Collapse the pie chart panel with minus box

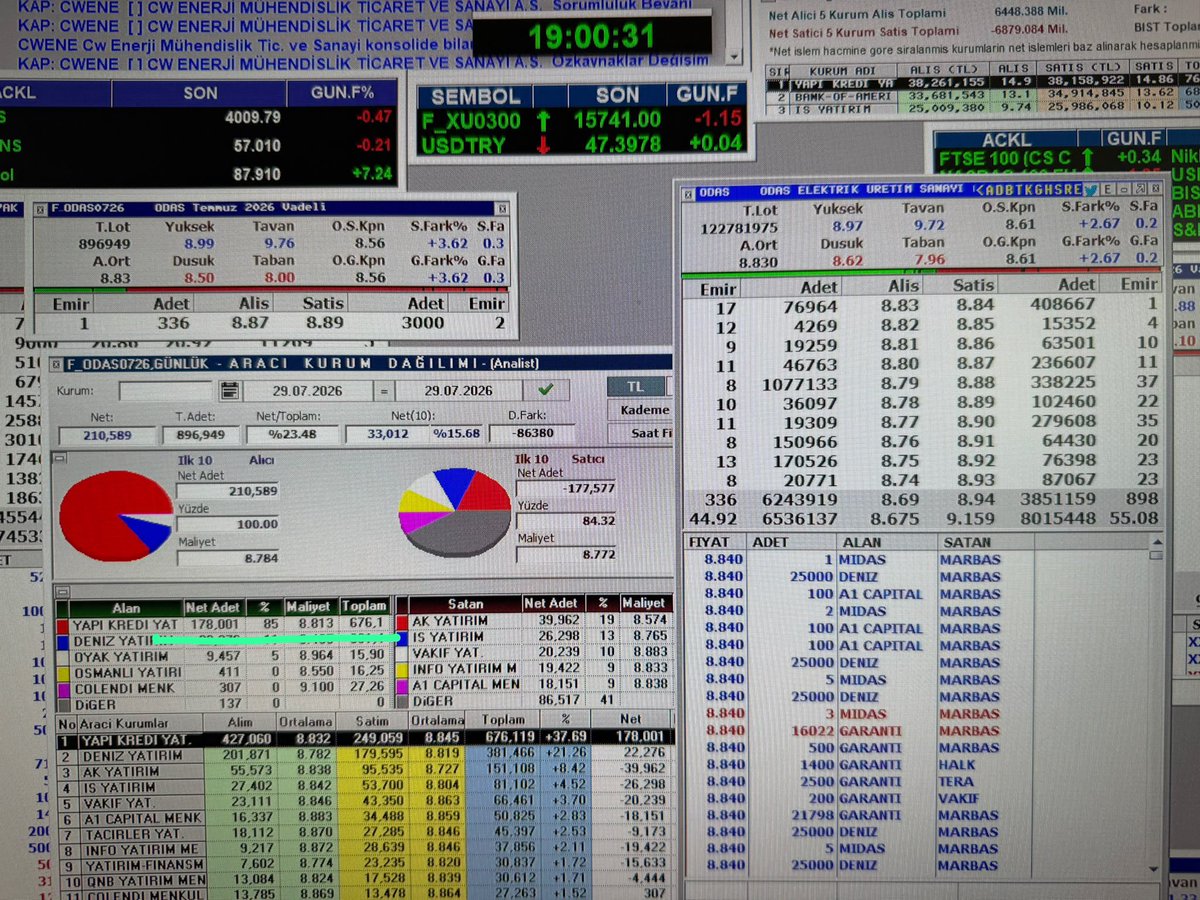pos(59,458)
